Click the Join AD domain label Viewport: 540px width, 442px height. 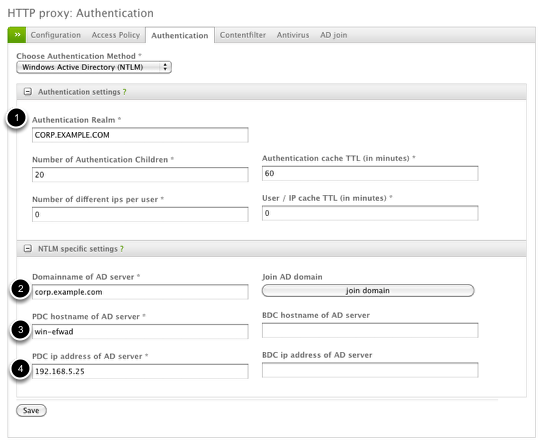292,277
